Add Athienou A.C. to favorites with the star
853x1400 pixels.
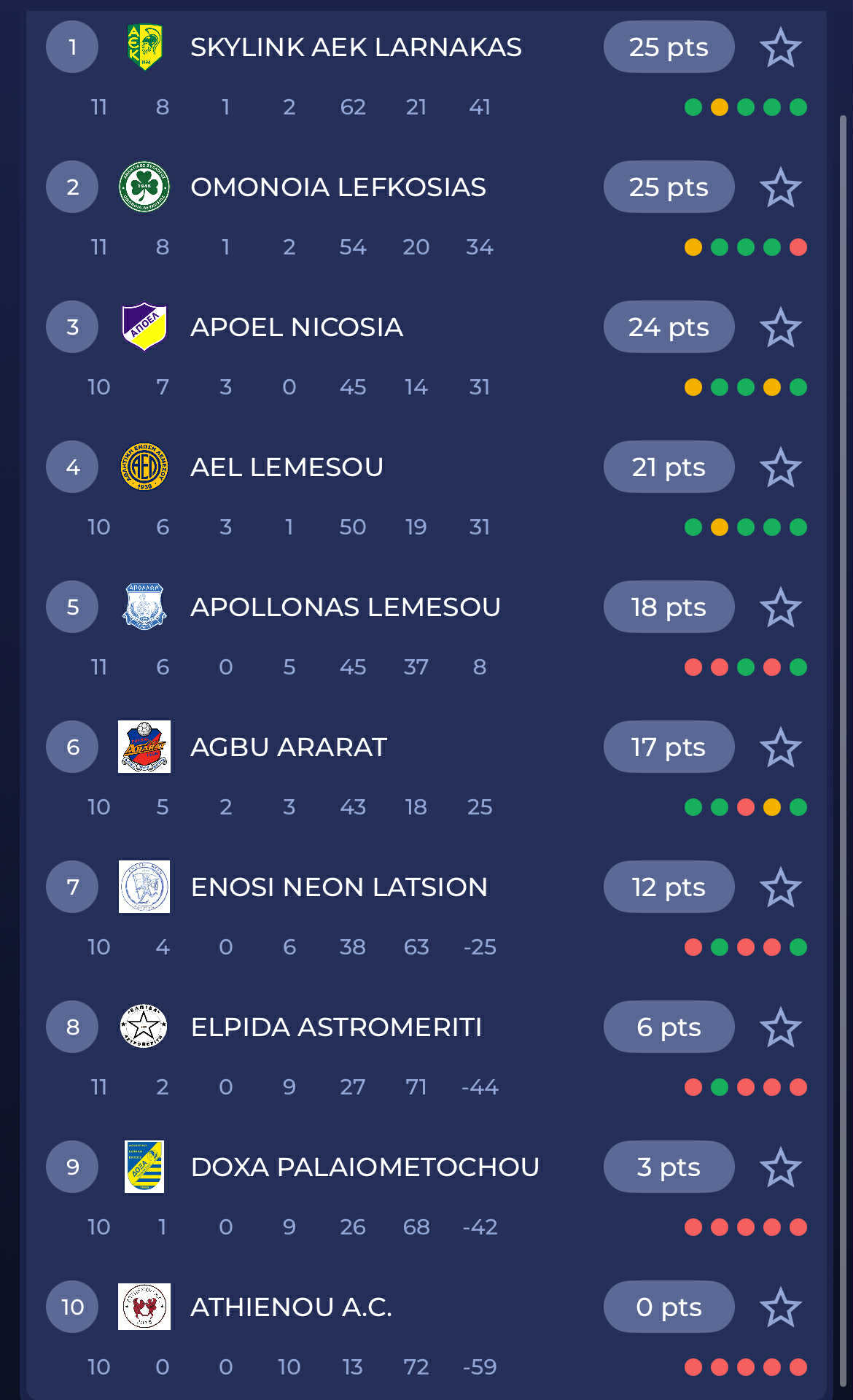pyautogui.click(x=780, y=1307)
